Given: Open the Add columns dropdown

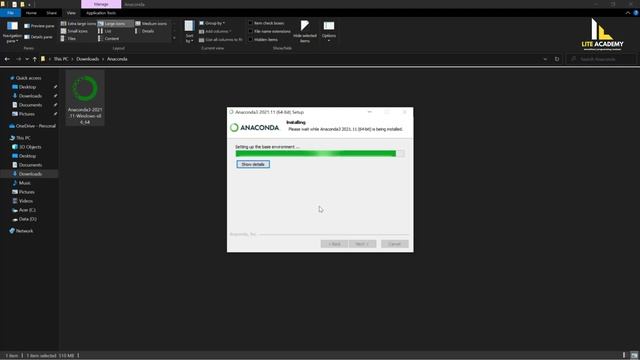Looking at the screenshot, I should click(x=215, y=31).
